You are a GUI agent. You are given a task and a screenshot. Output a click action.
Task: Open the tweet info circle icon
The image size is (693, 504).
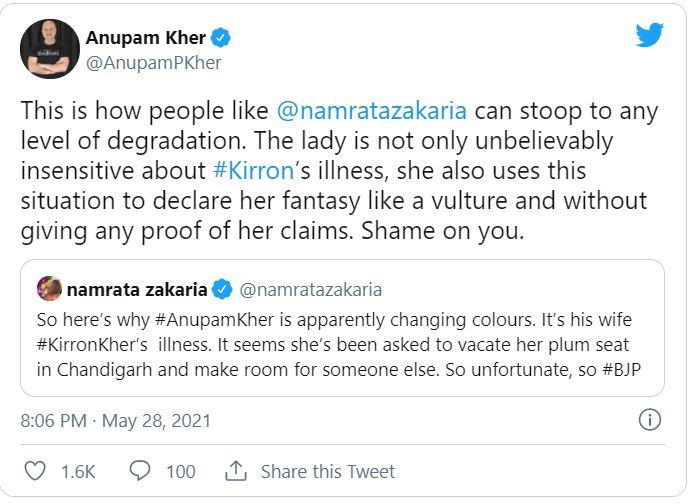click(650, 420)
